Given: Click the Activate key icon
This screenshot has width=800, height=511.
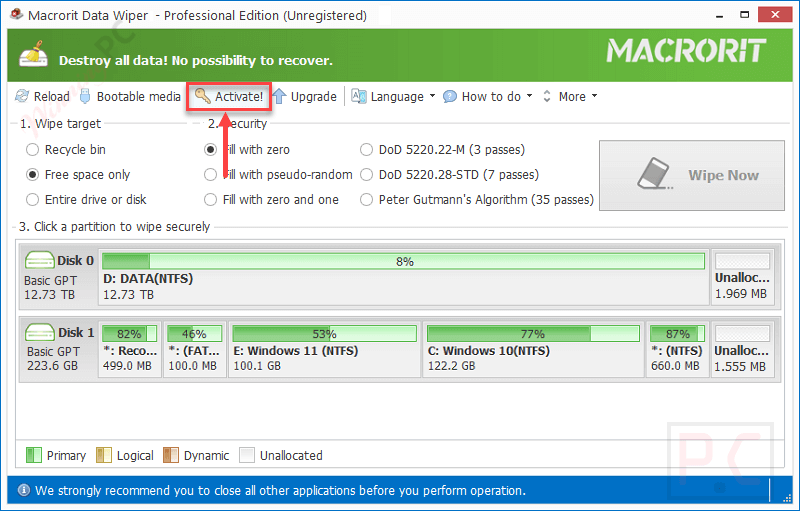Looking at the screenshot, I should tap(203, 96).
